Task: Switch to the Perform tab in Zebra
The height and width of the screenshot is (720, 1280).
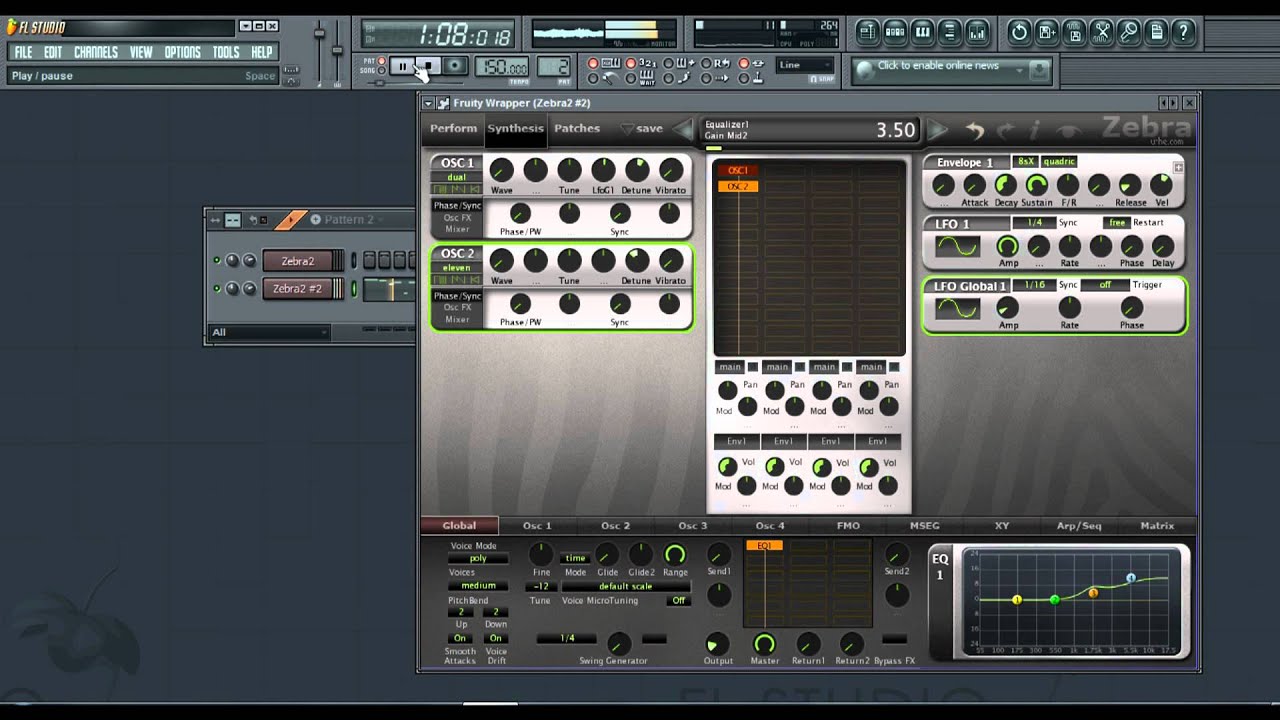Action: pyautogui.click(x=453, y=128)
